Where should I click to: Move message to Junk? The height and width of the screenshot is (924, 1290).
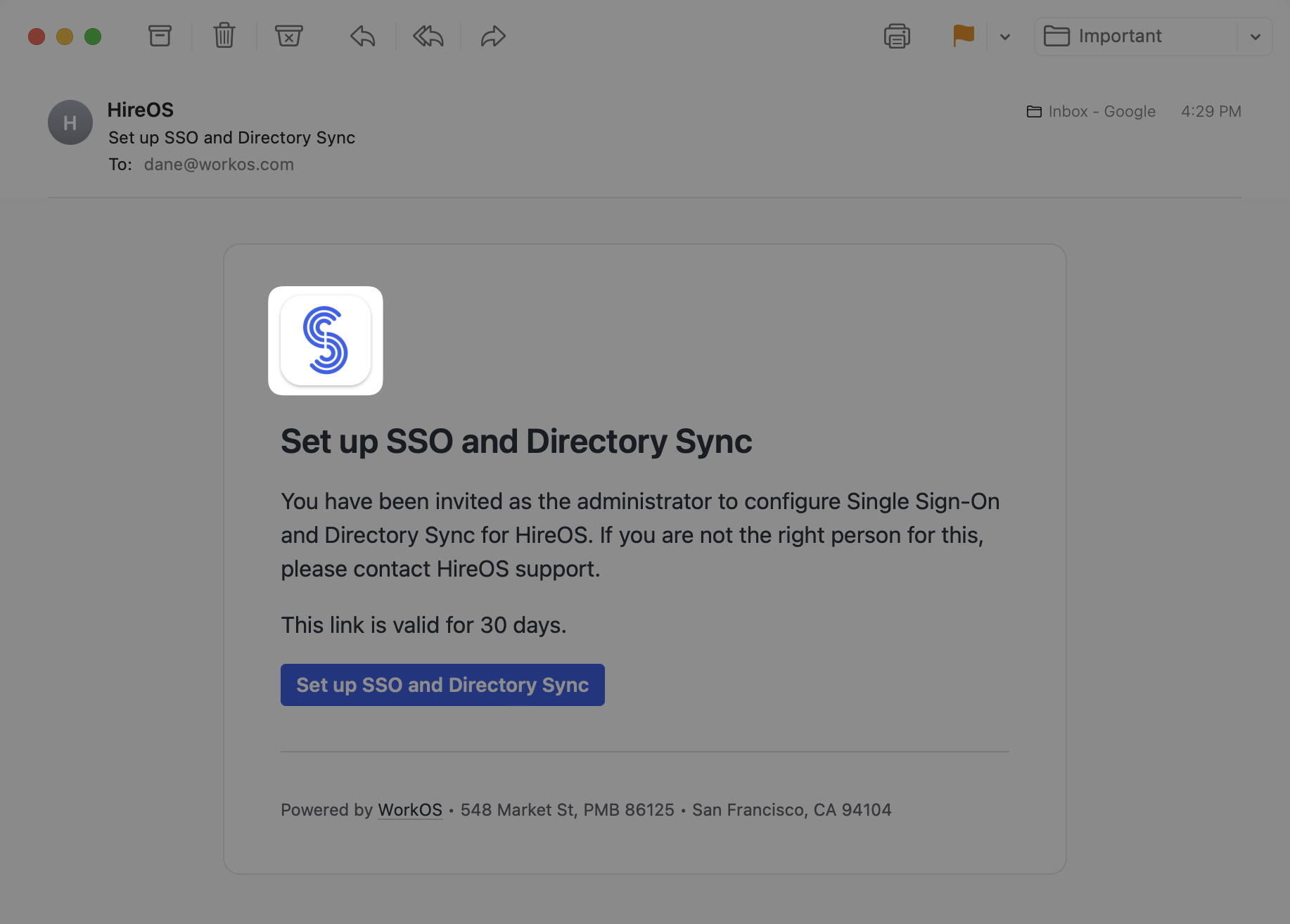click(x=288, y=36)
